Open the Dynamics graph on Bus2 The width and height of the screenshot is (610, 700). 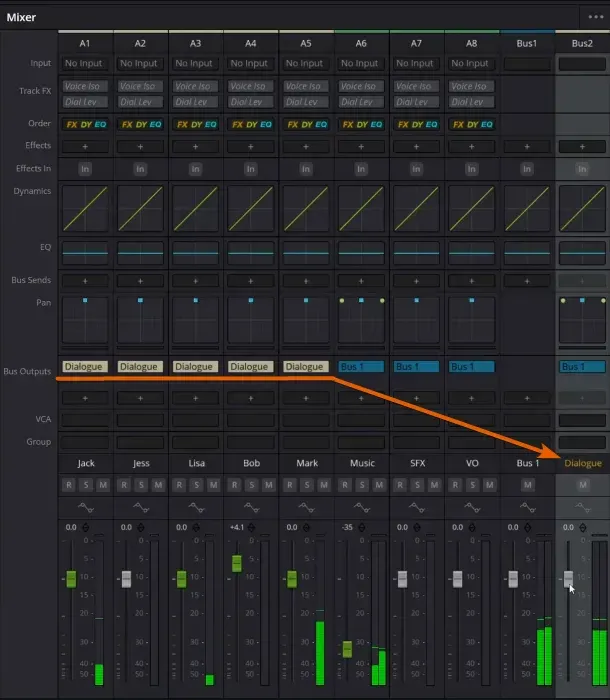click(x=582, y=208)
